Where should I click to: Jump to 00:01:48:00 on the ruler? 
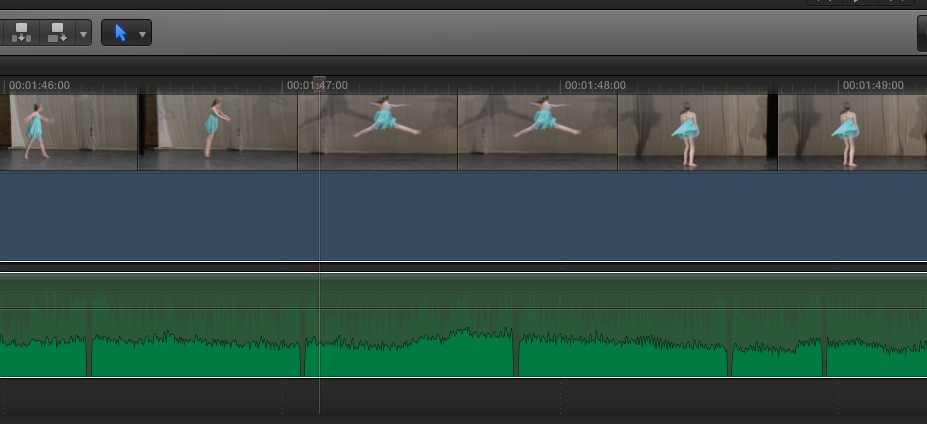[595, 86]
